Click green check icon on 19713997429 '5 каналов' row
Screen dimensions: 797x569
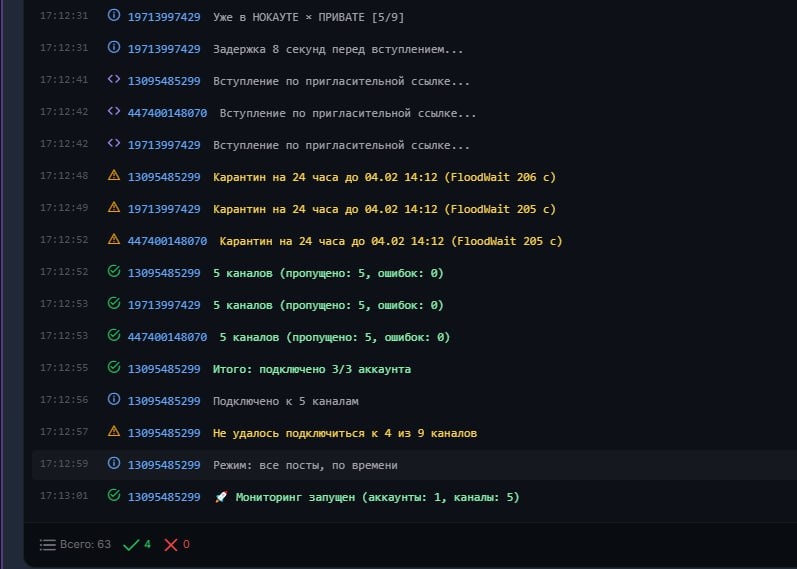(114, 303)
